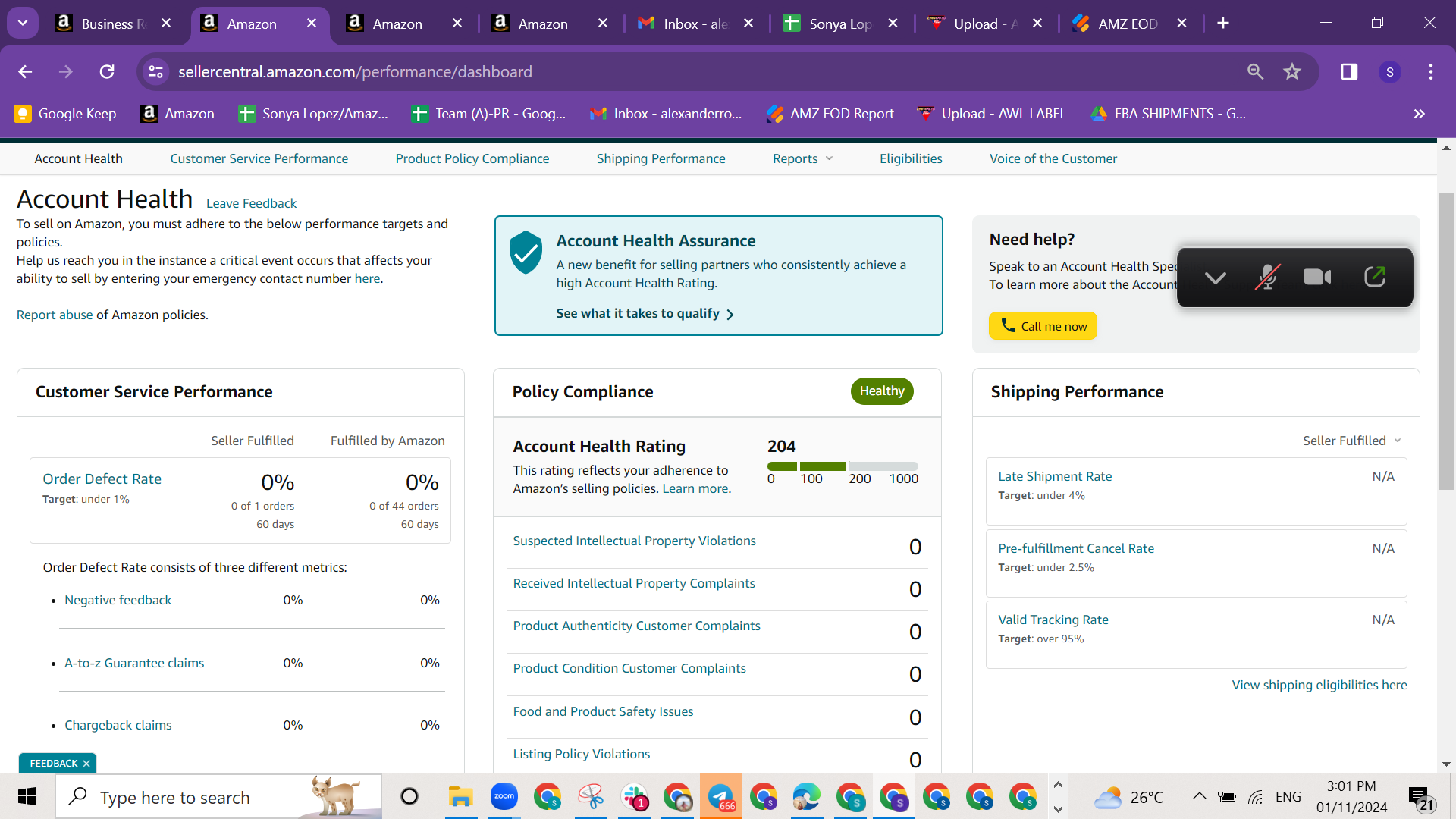The height and width of the screenshot is (819, 1456).
Task: Close the FEEDBACK tag
Action: coord(86,764)
